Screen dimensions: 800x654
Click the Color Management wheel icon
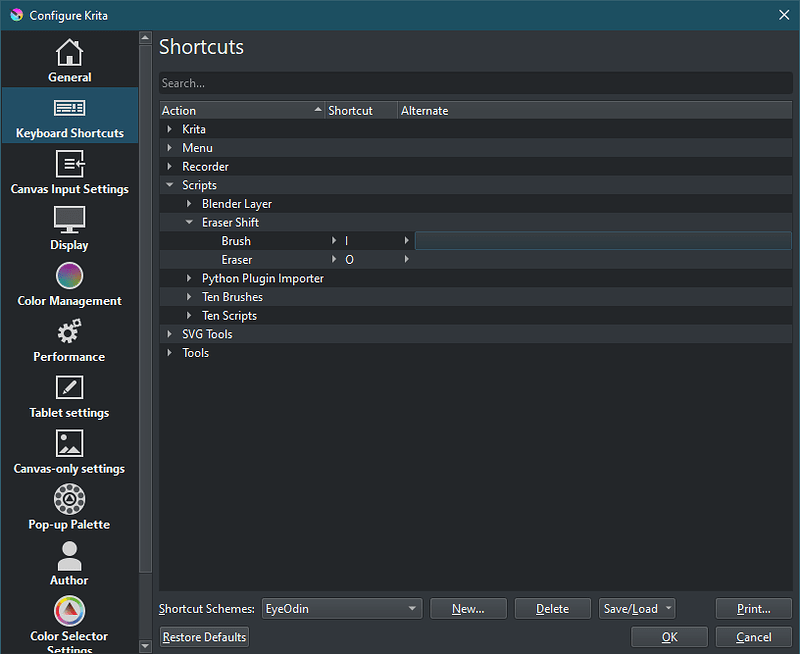click(x=69, y=275)
